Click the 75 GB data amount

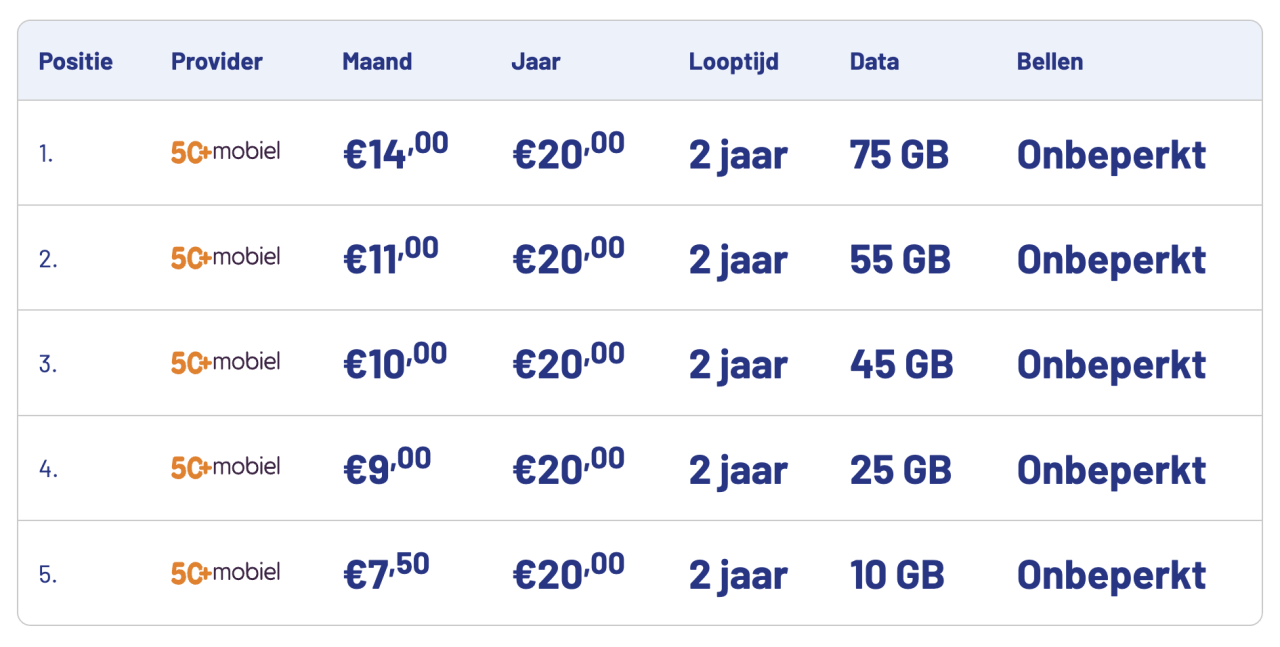(899, 154)
